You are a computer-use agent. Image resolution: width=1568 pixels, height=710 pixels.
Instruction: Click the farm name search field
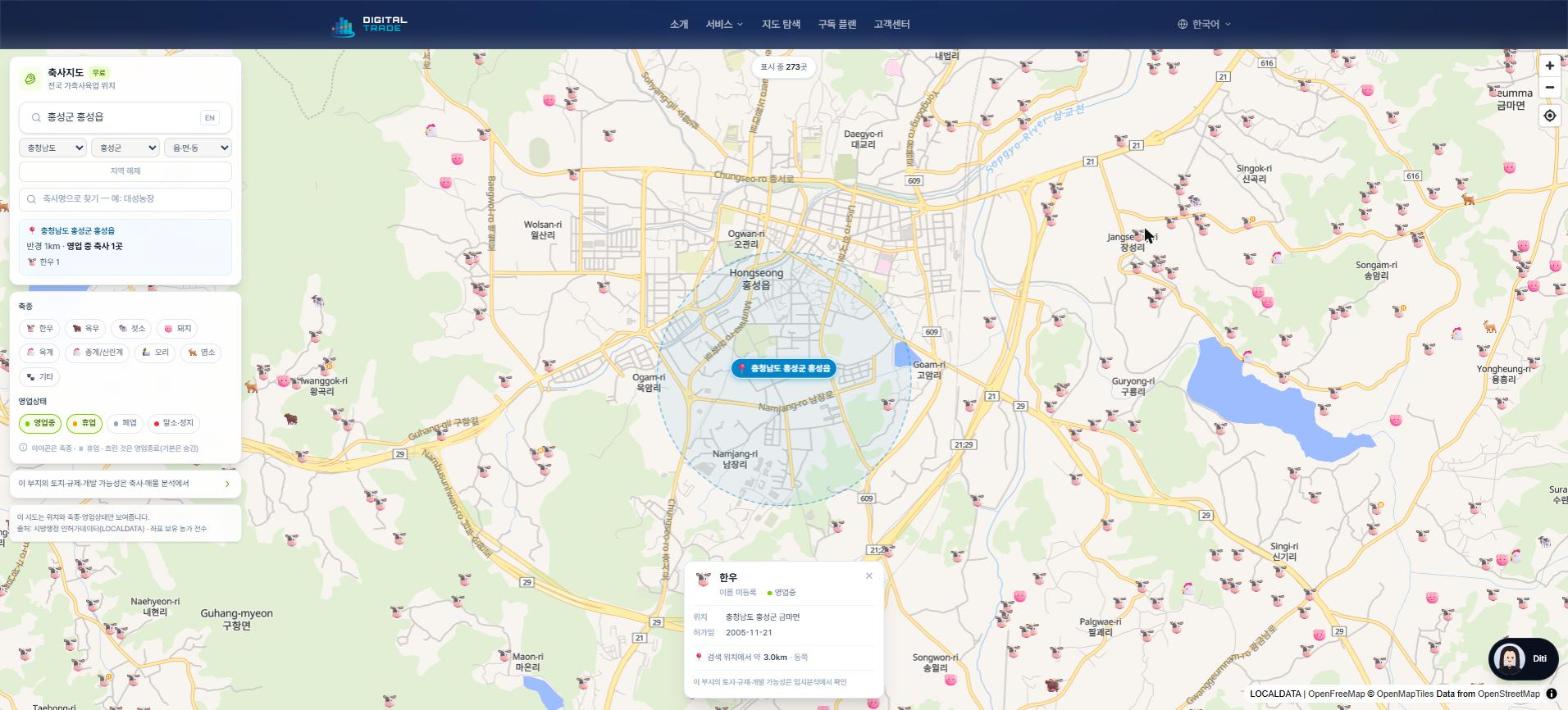125,199
